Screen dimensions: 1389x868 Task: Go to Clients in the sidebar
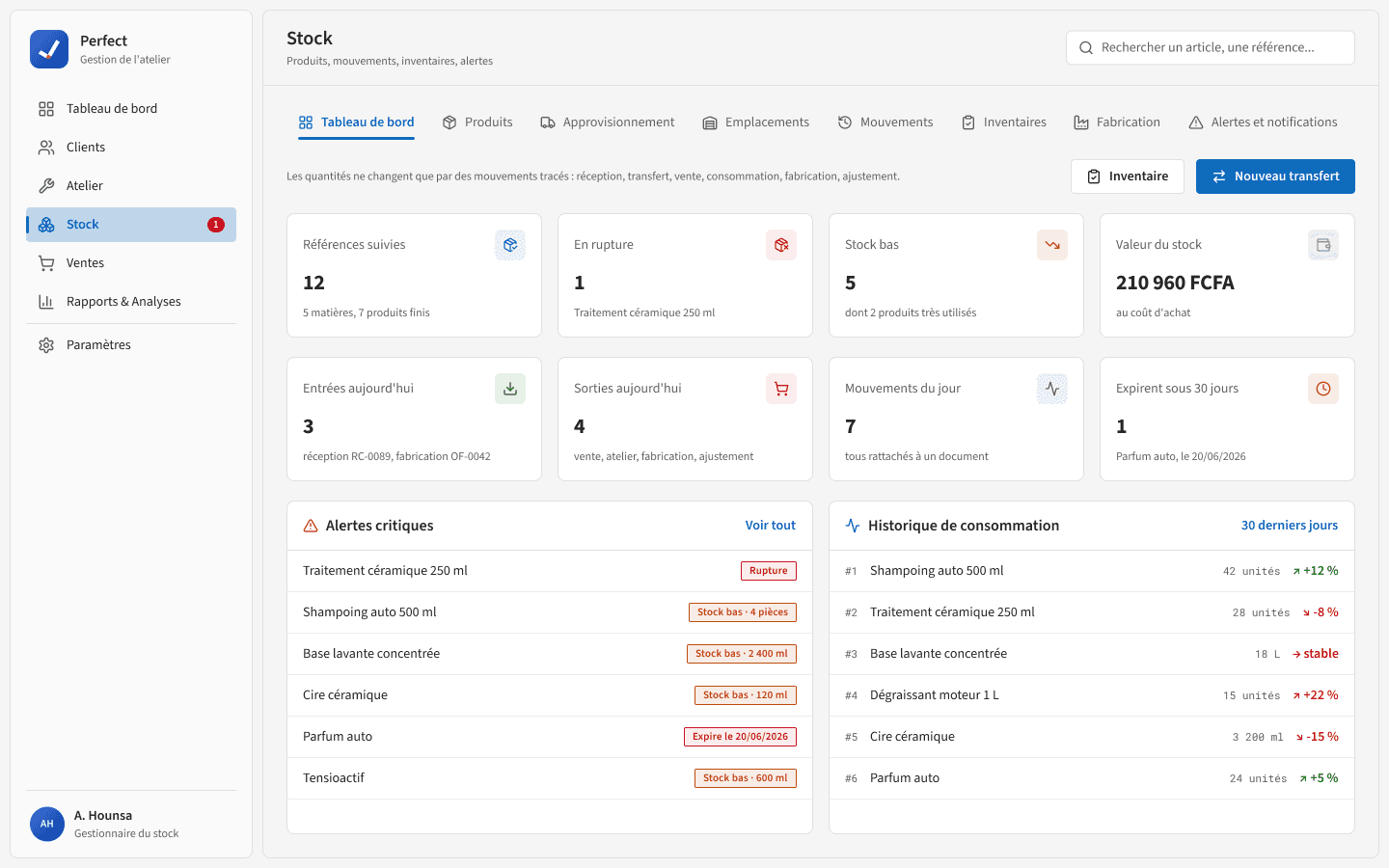click(x=131, y=148)
